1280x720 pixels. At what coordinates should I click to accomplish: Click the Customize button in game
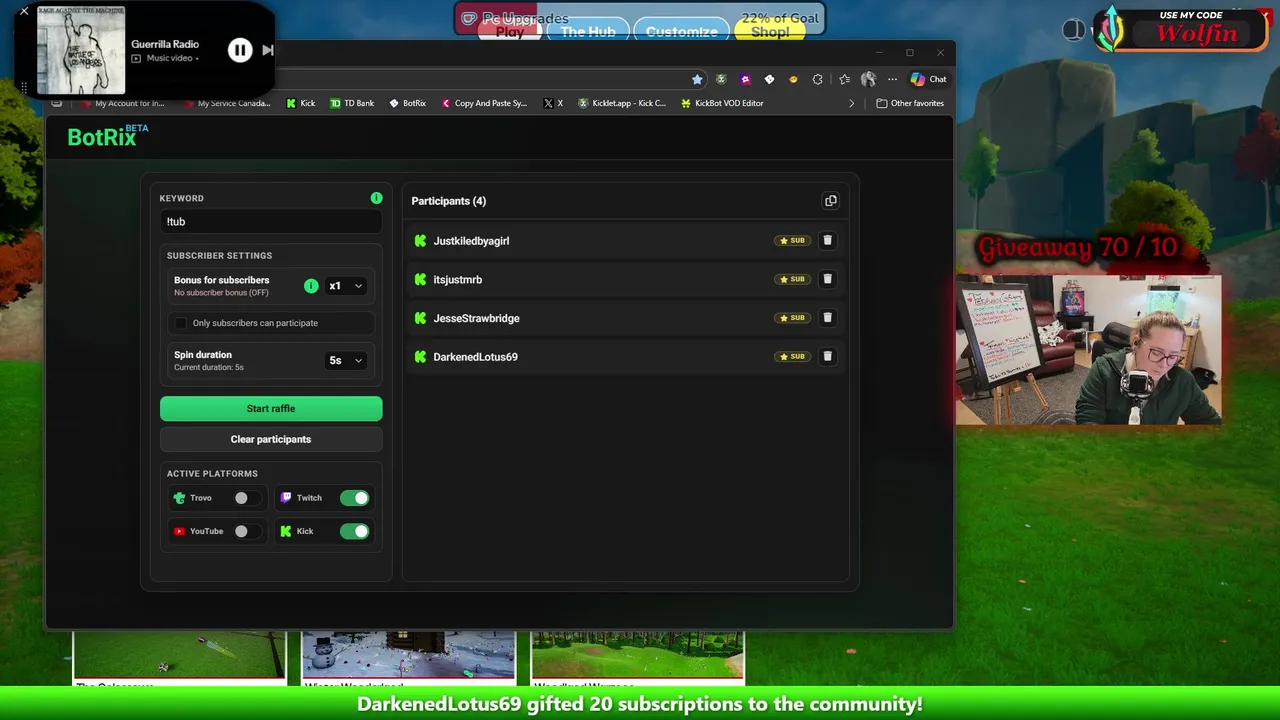pyautogui.click(x=681, y=31)
